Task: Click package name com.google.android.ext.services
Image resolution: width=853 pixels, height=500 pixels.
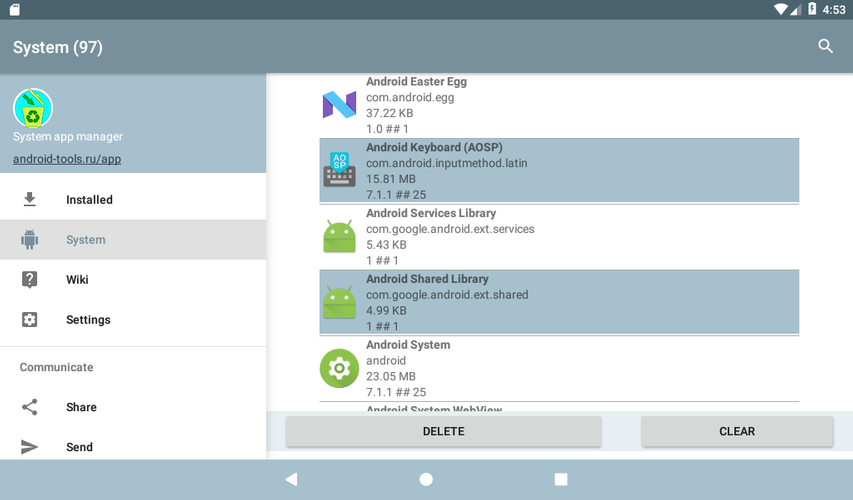Action: point(450,229)
